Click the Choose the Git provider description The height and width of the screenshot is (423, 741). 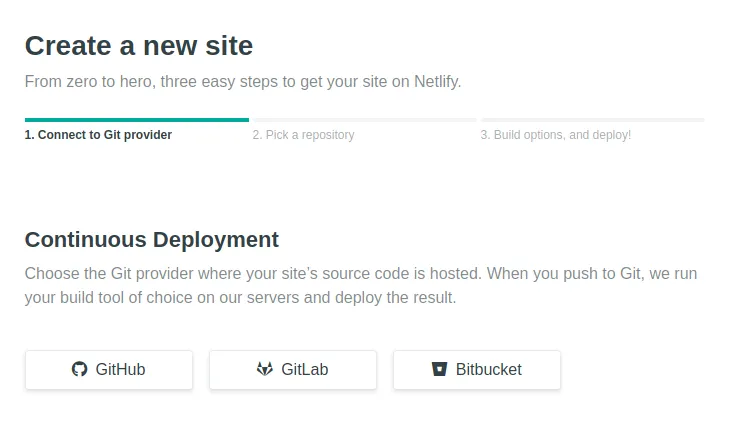360,286
